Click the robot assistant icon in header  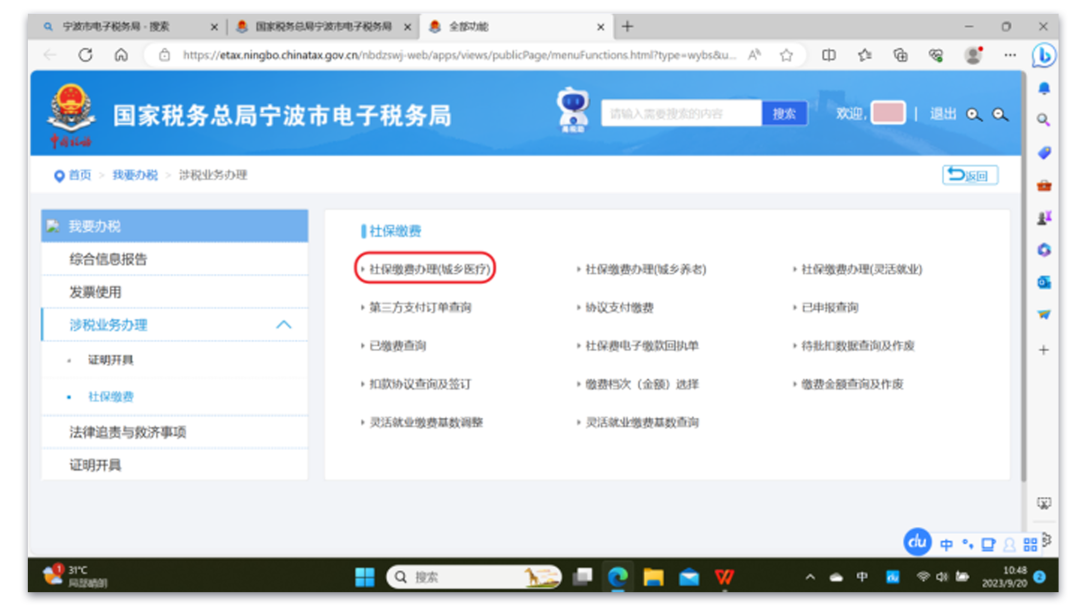(x=572, y=110)
